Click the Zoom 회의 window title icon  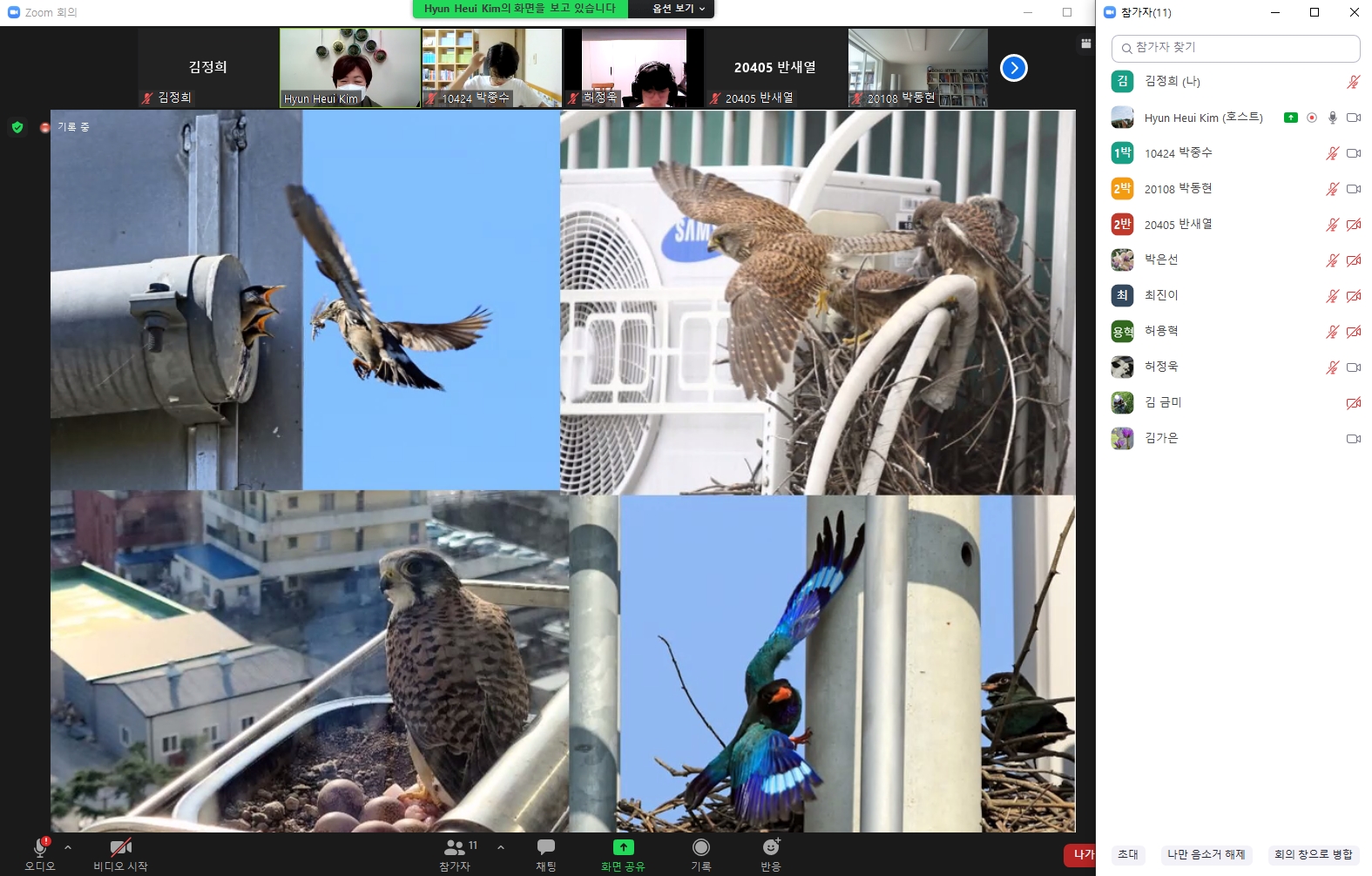13,12
